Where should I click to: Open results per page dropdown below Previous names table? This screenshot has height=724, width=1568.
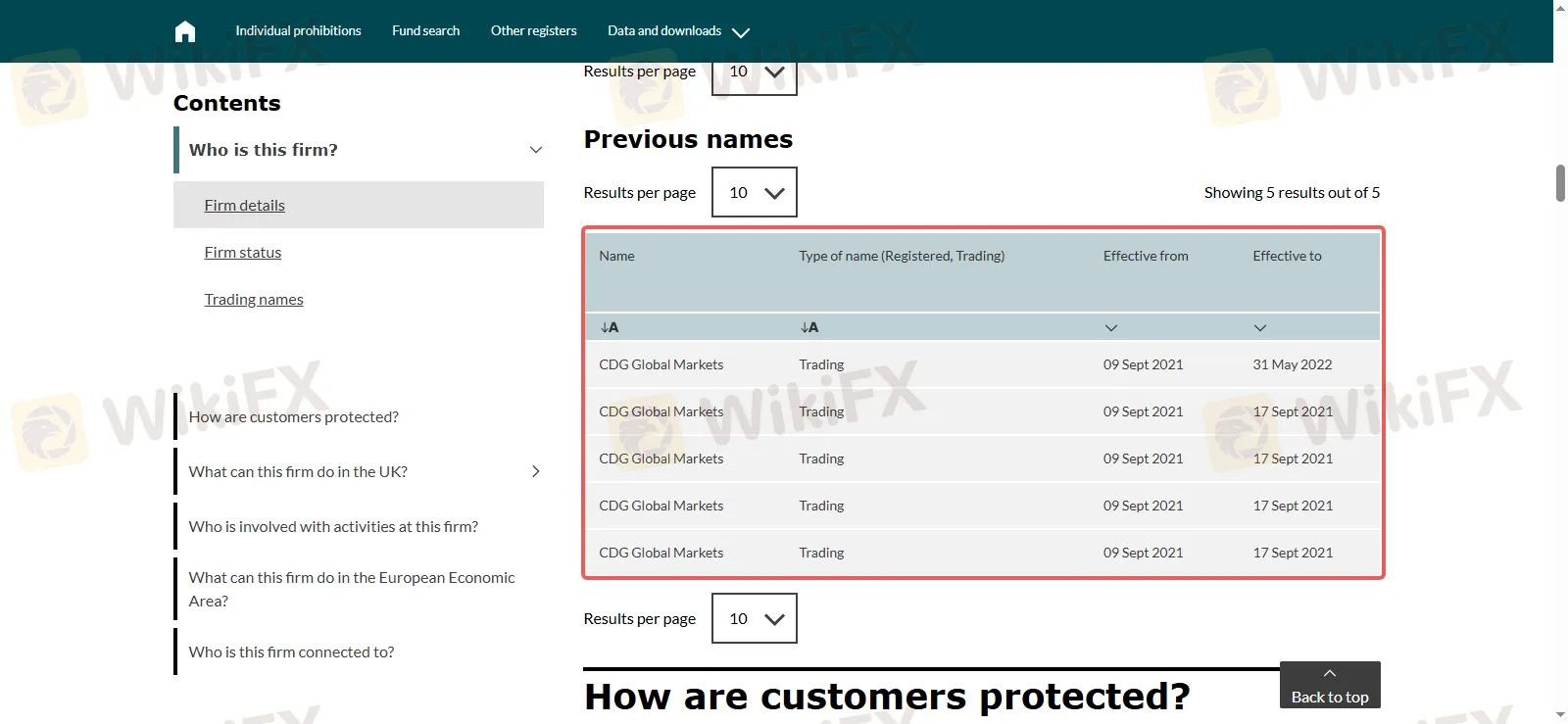coord(755,618)
